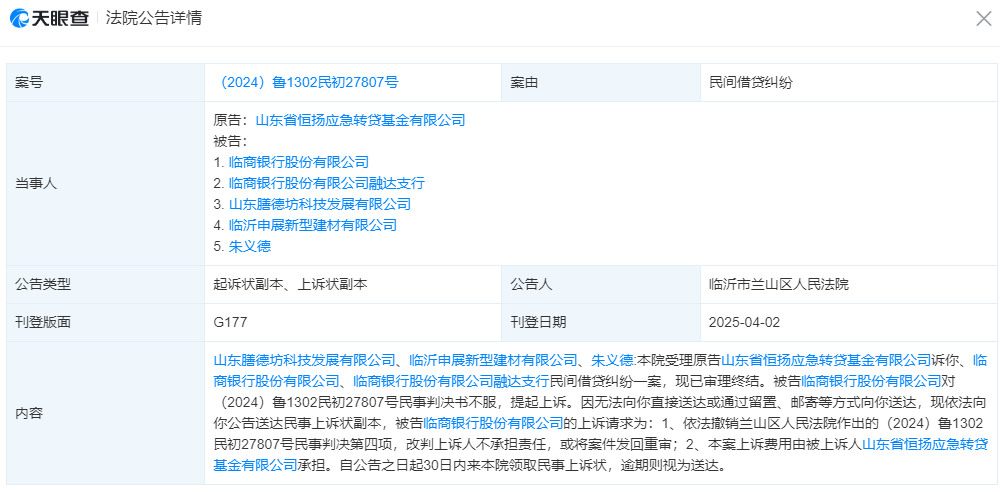Open defendant 5 朱义德 in parties list
The image size is (1000, 492).
(x=249, y=246)
